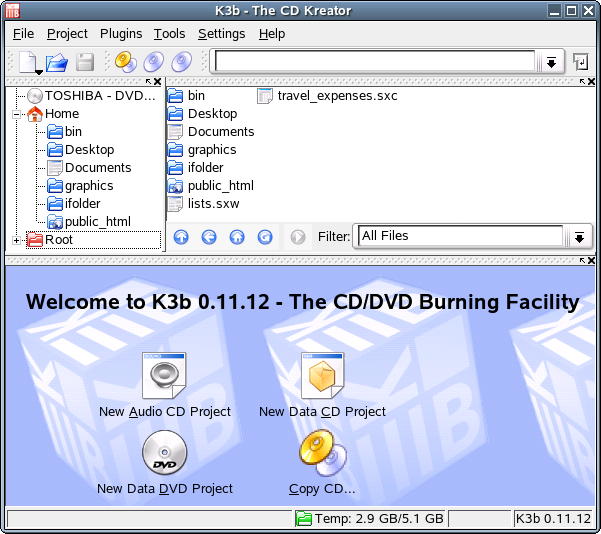Screen dimensions: 601x534
Task: Open the Plugins menu
Action: tap(121, 34)
